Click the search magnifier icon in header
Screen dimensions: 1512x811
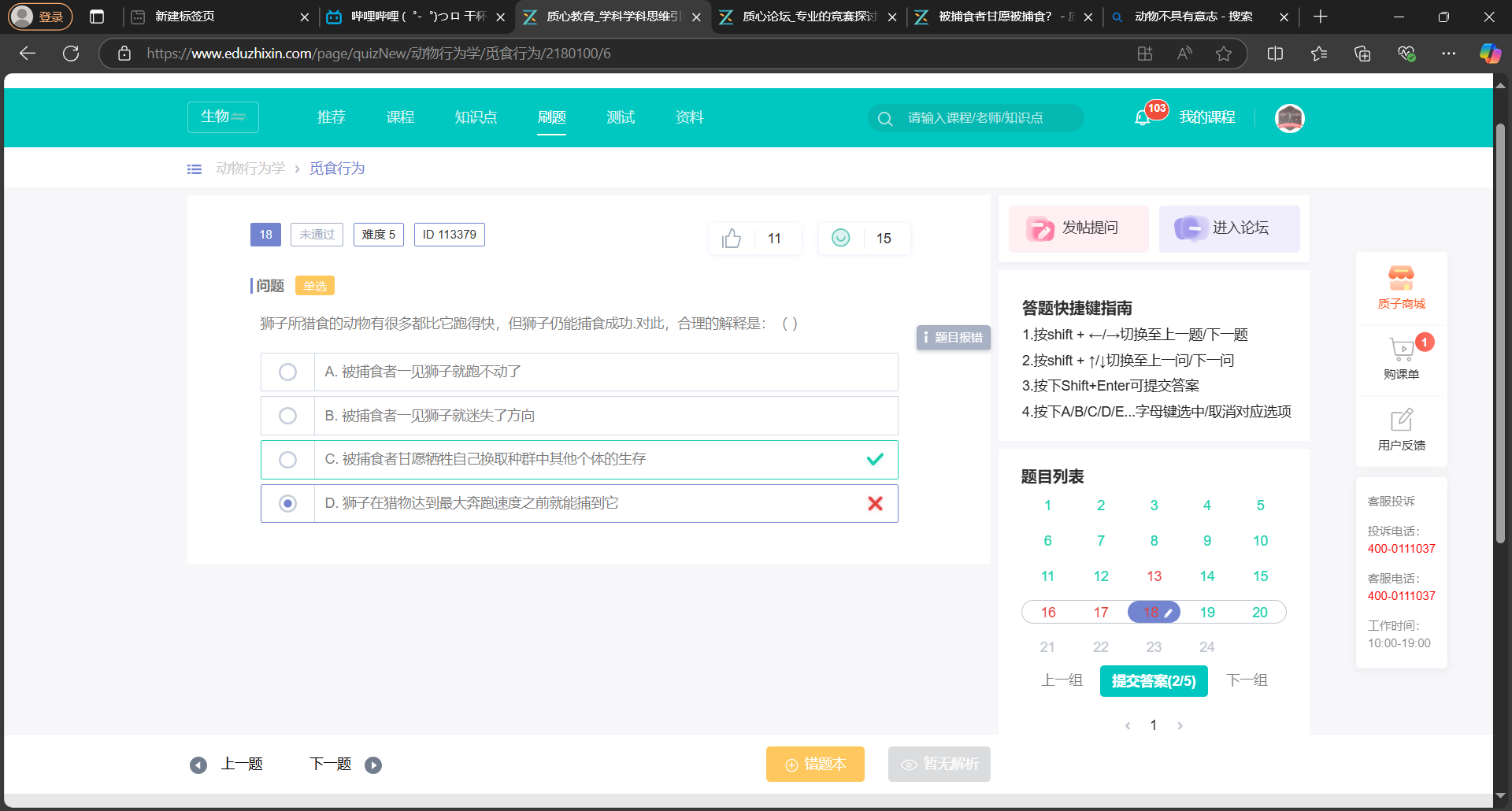tap(885, 118)
